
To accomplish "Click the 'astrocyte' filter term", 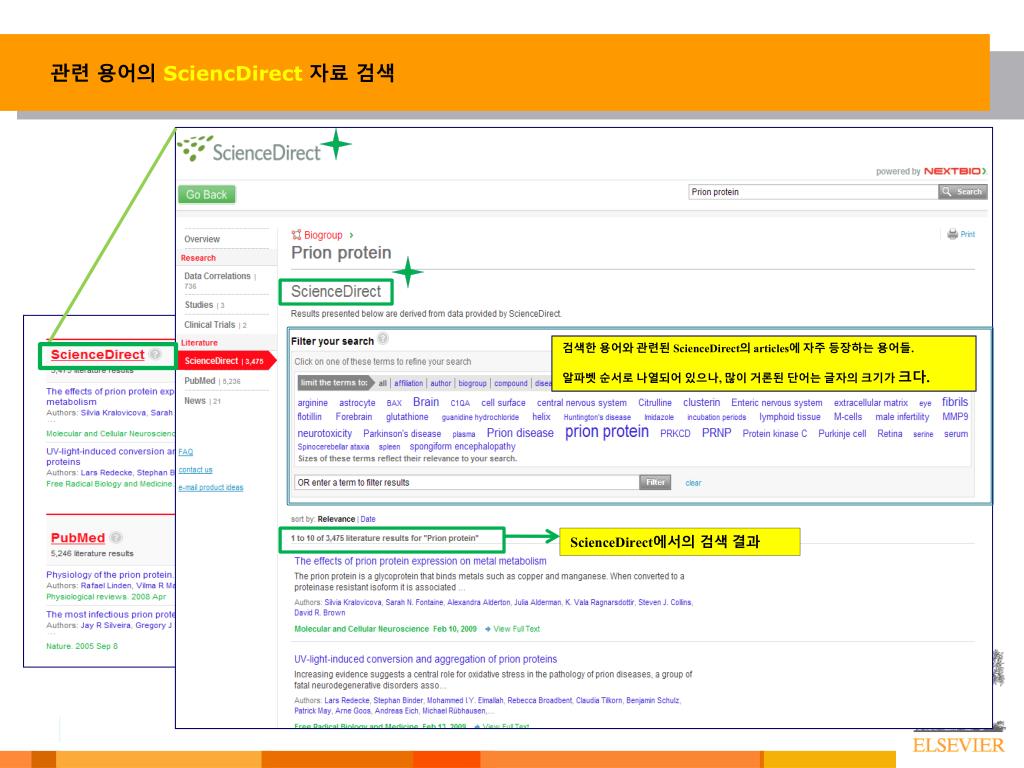I will coord(357,403).
